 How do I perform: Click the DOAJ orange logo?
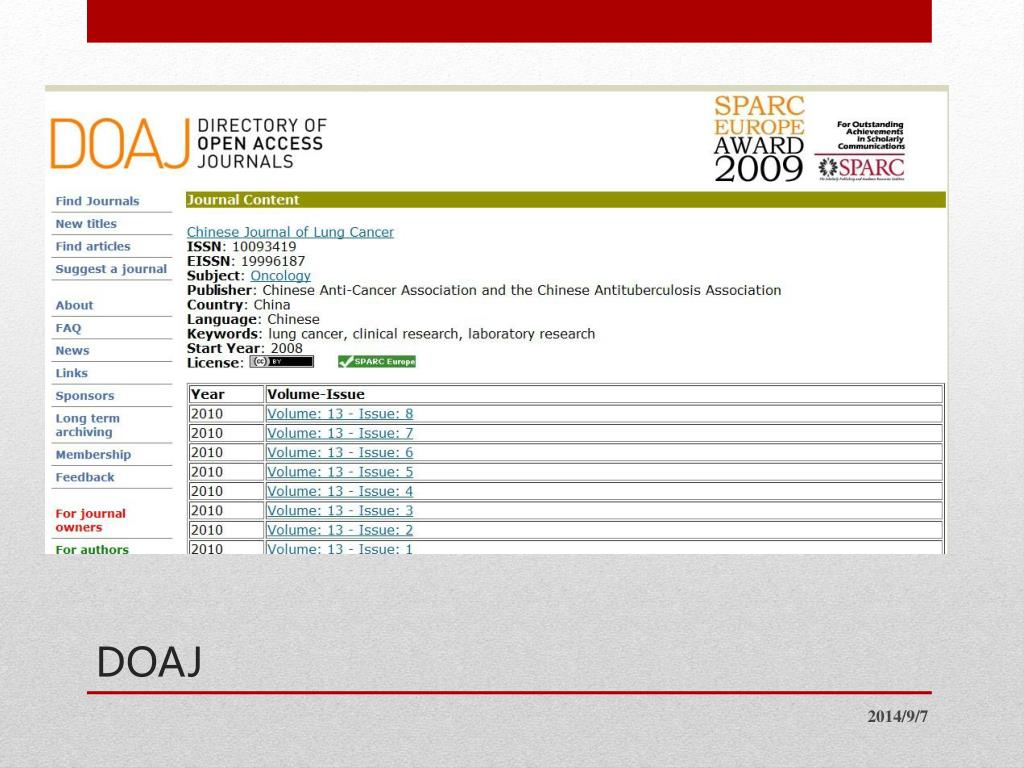pos(120,144)
